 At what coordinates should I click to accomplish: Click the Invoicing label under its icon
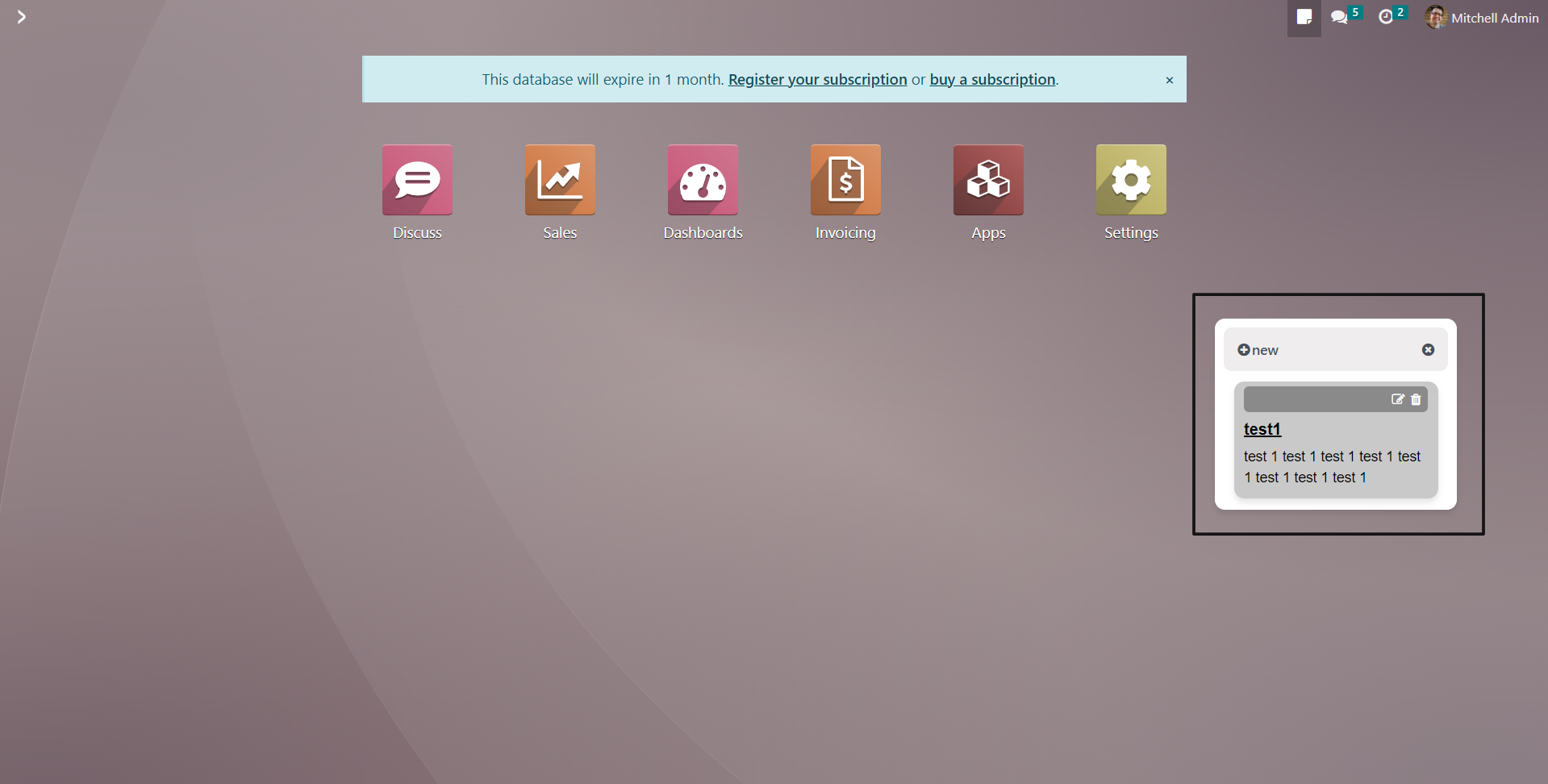click(845, 232)
